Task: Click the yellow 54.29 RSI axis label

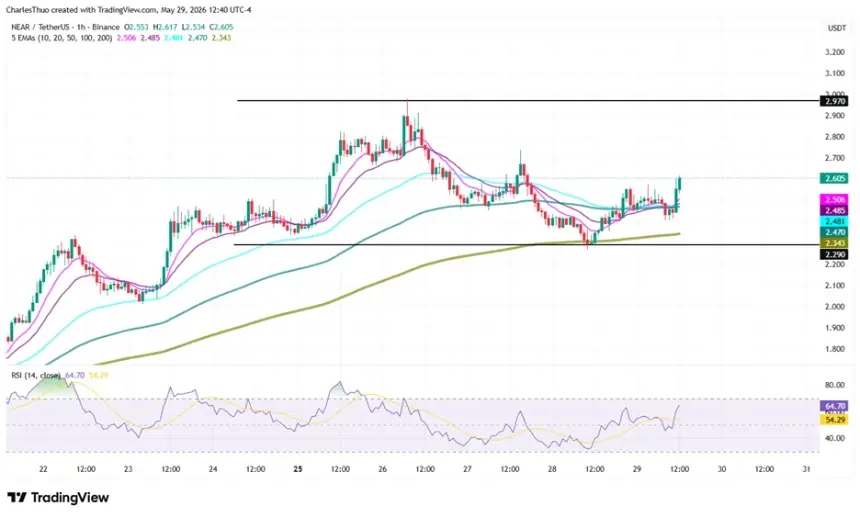Action: point(834,420)
